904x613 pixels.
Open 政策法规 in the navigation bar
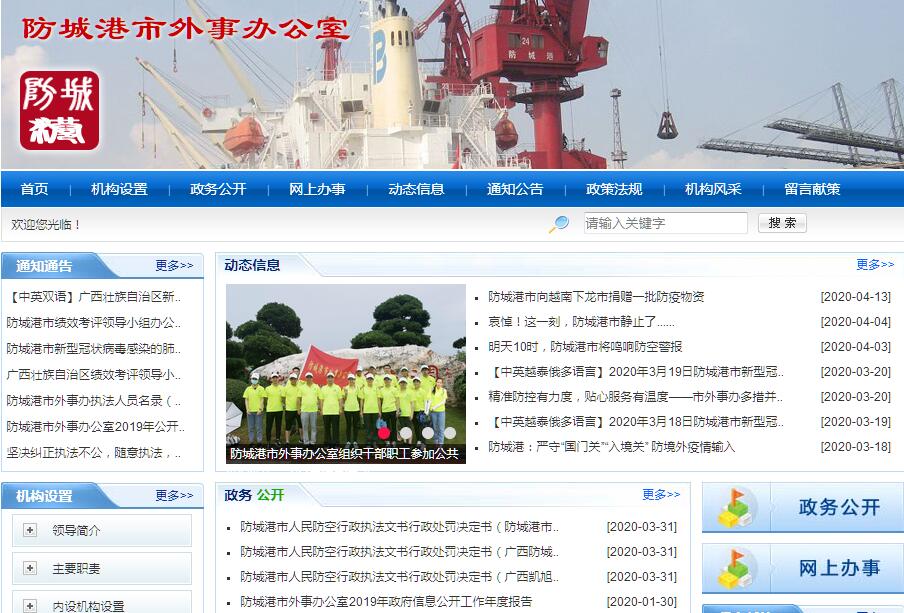click(x=614, y=189)
